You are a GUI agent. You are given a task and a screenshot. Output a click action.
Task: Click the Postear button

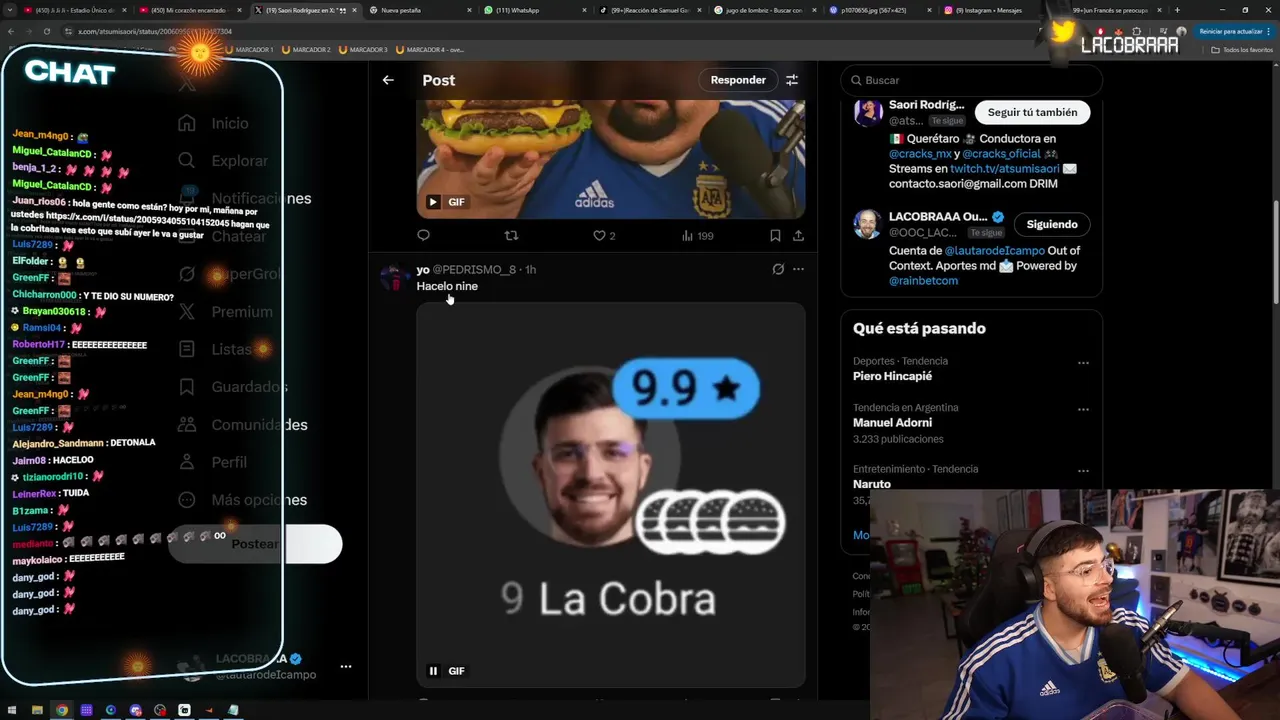point(255,544)
